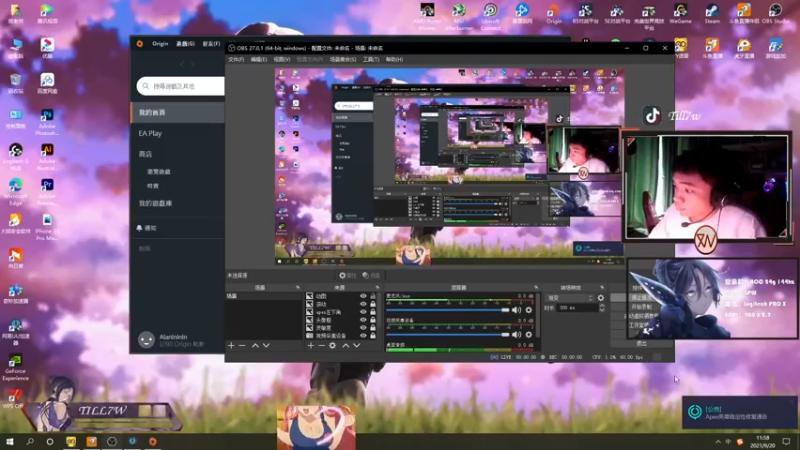Open the Origin menu in Origin window

(x=160, y=44)
